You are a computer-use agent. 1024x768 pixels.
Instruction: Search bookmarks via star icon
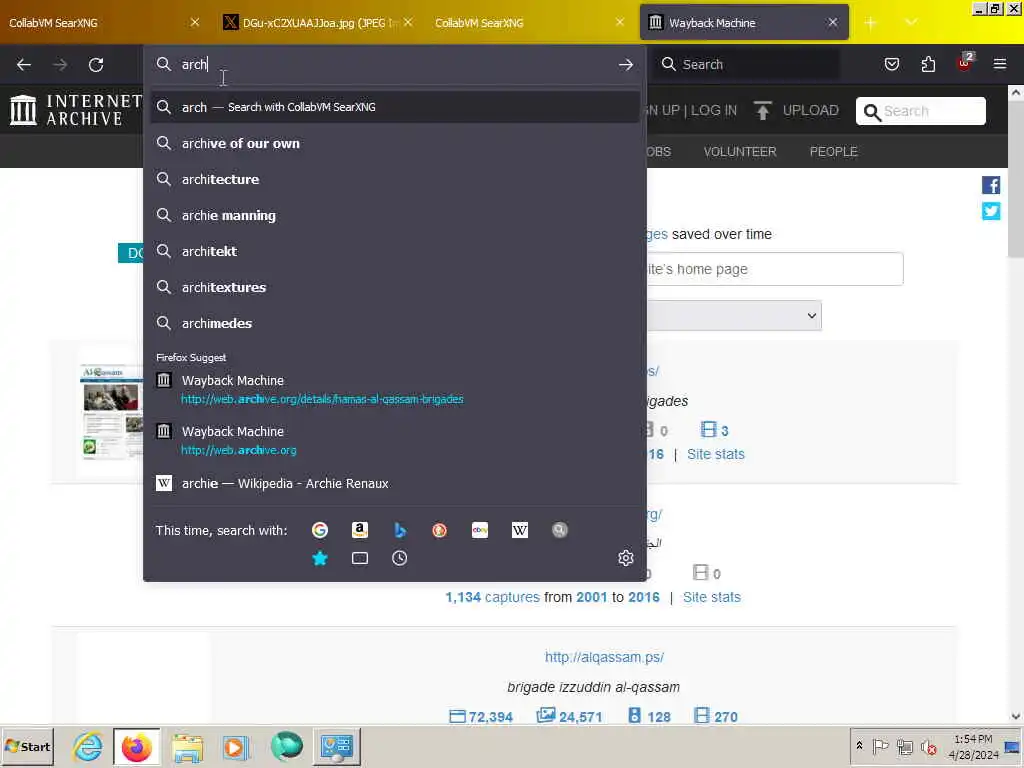click(x=320, y=558)
